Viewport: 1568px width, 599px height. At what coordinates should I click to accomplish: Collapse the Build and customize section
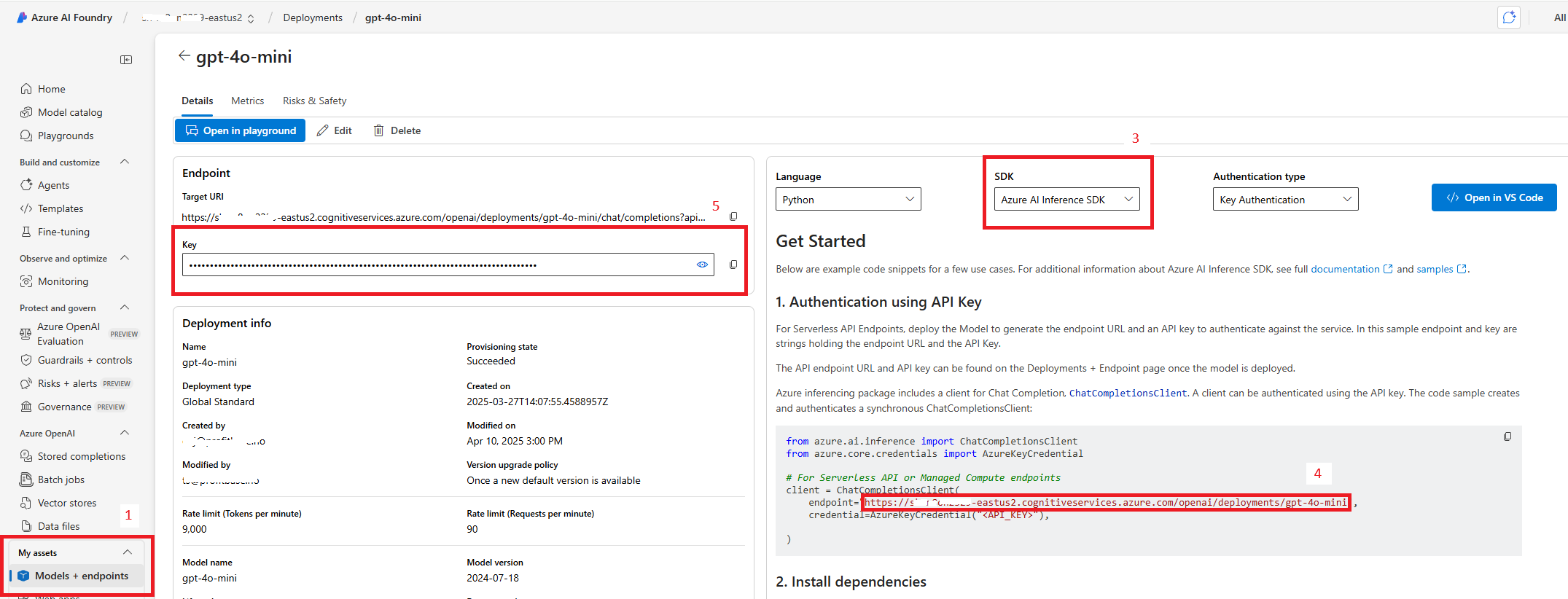click(x=125, y=162)
